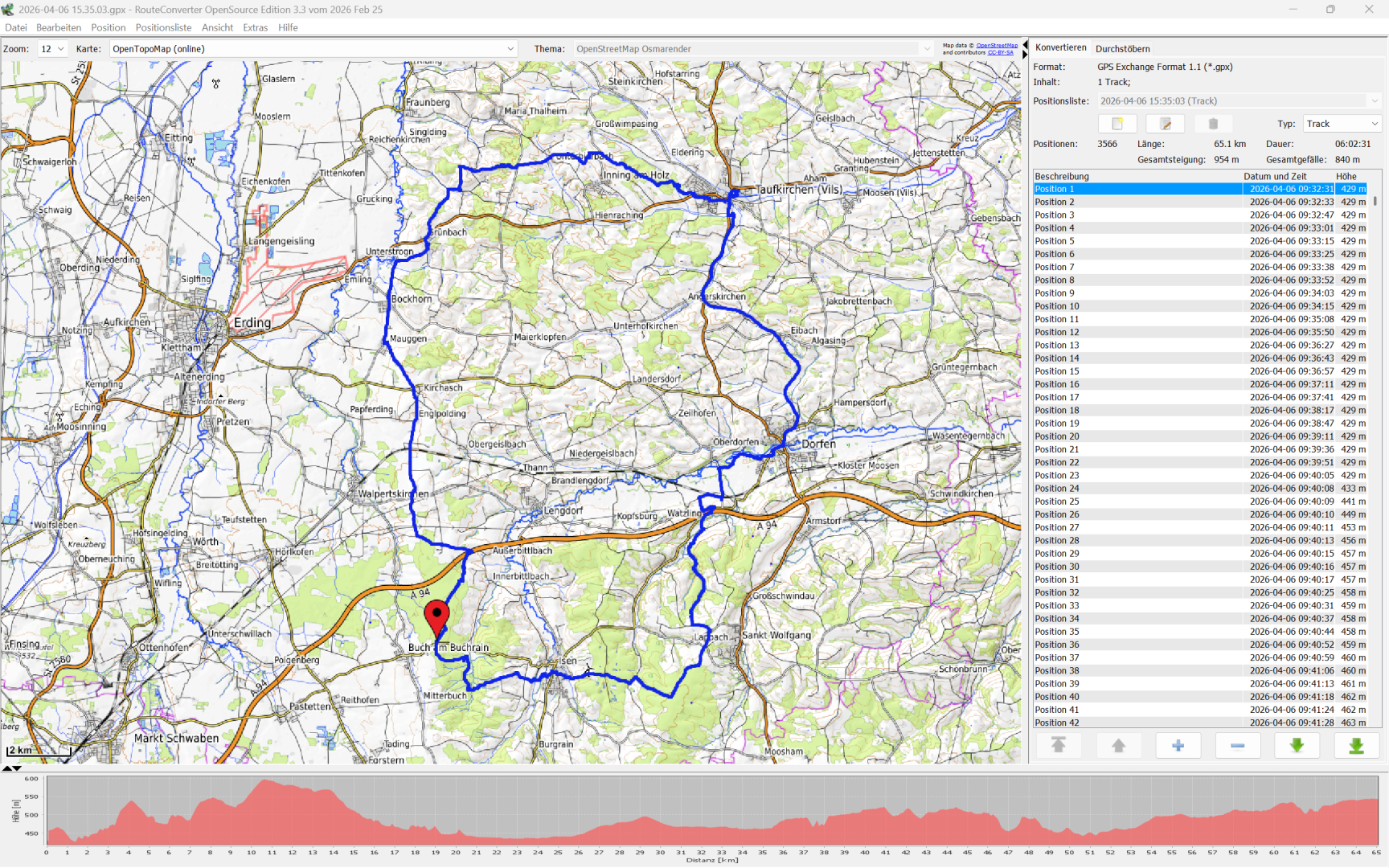Select Position 20 in the list

pos(1056,436)
